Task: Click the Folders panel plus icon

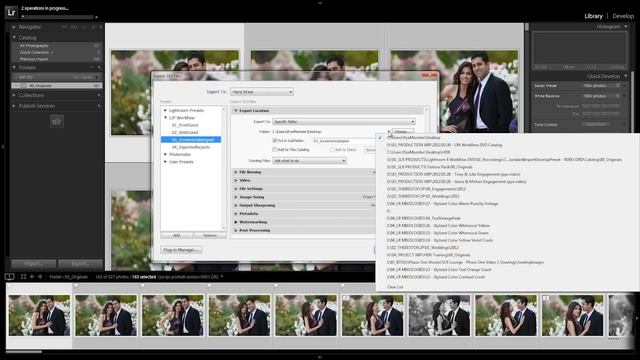Action: tap(99, 67)
